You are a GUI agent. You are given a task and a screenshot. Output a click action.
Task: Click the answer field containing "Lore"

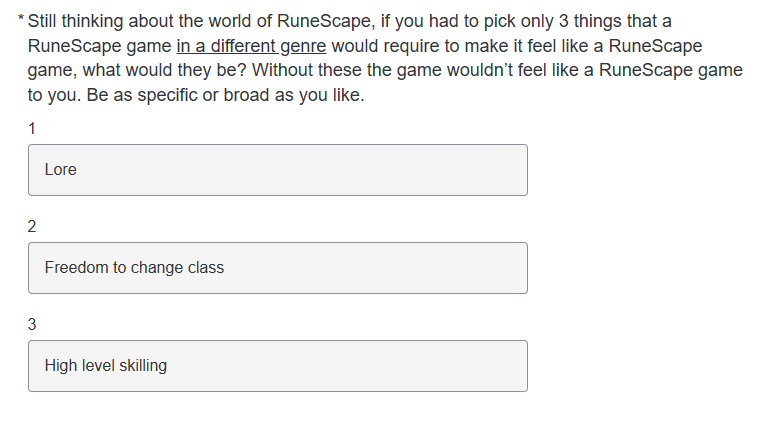pyautogui.click(x=277, y=170)
